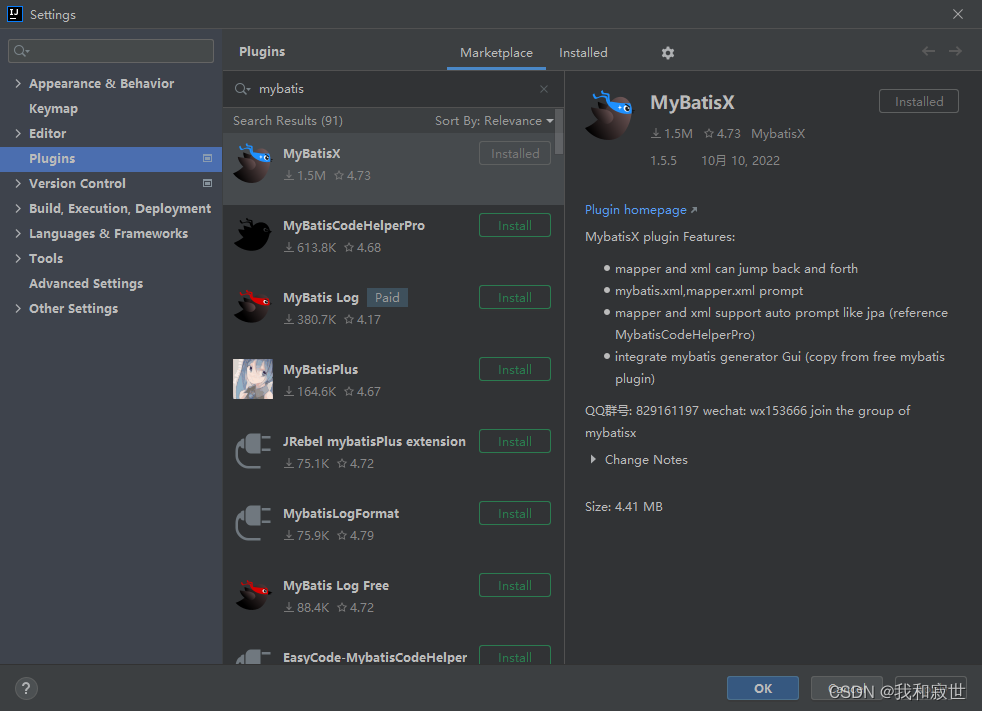Screen dimensions: 982x711
Task: Install the MyBatis Log paid plugin
Action: click(x=515, y=298)
